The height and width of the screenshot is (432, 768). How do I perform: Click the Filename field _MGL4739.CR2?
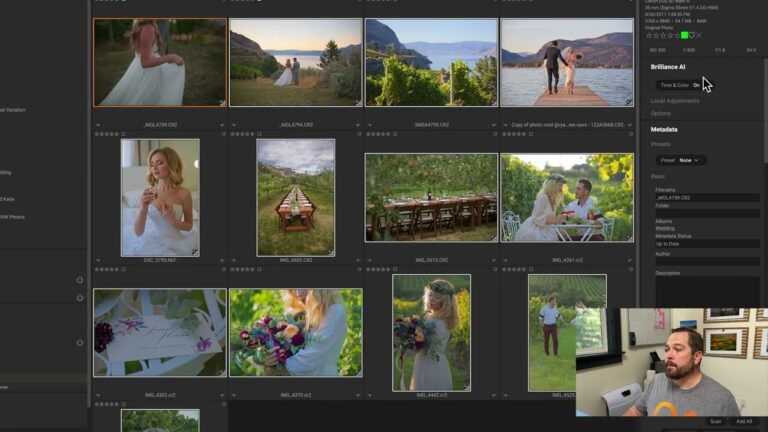pos(707,198)
